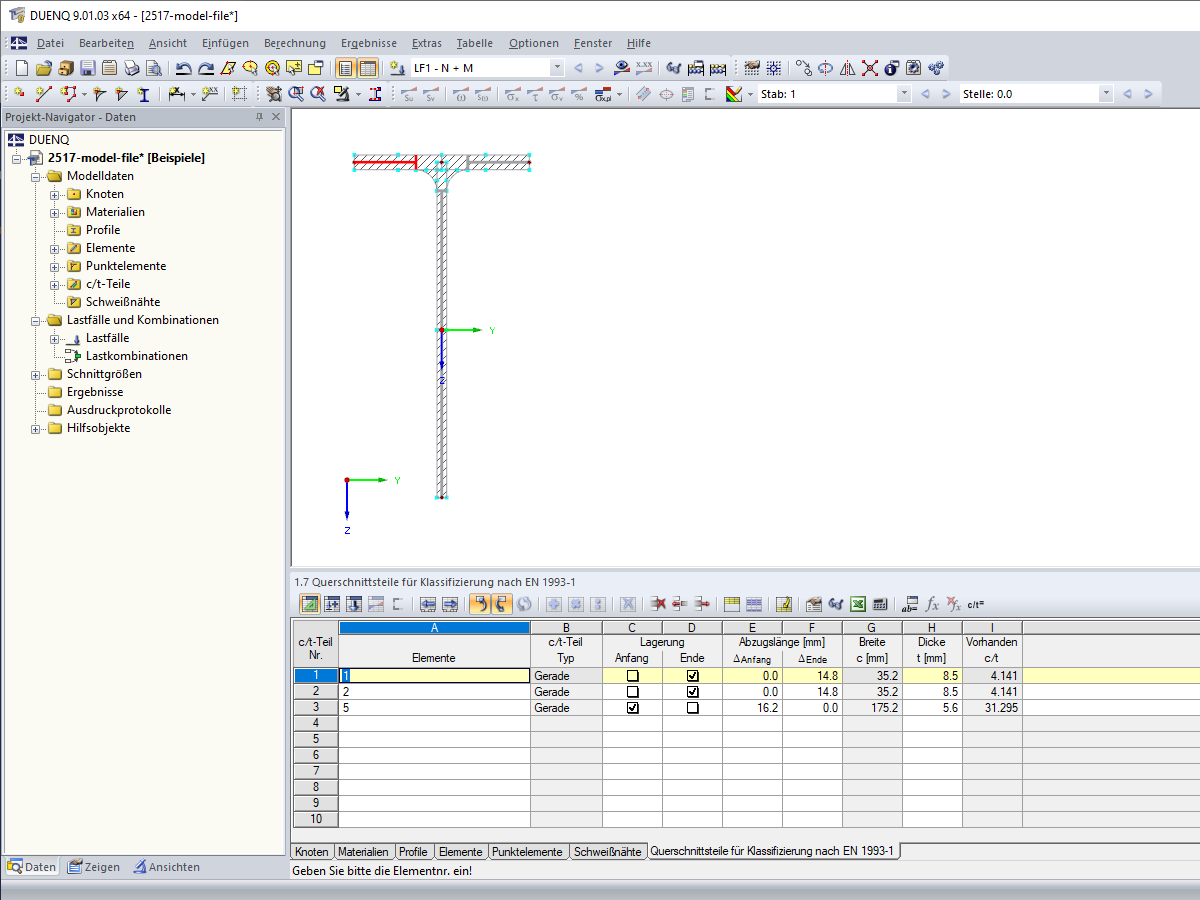Image resolution: width=1200 pixels, height=900 pixels.
Task: Click the tau shear stress icon
Action: (535, 94)
